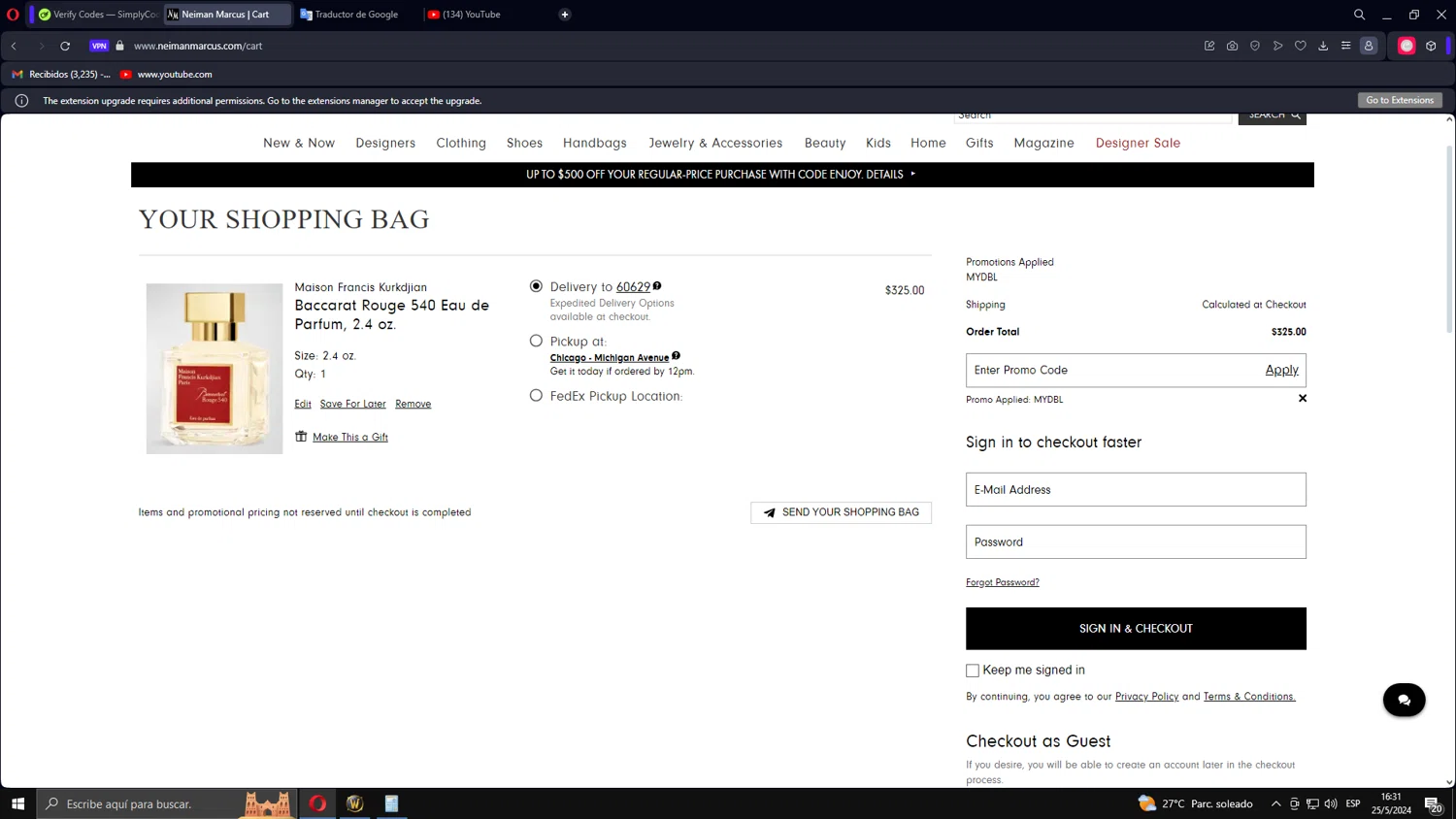Open the Privacy Policy link
The image size is (1456, 819).
[x=1146, y=697]
